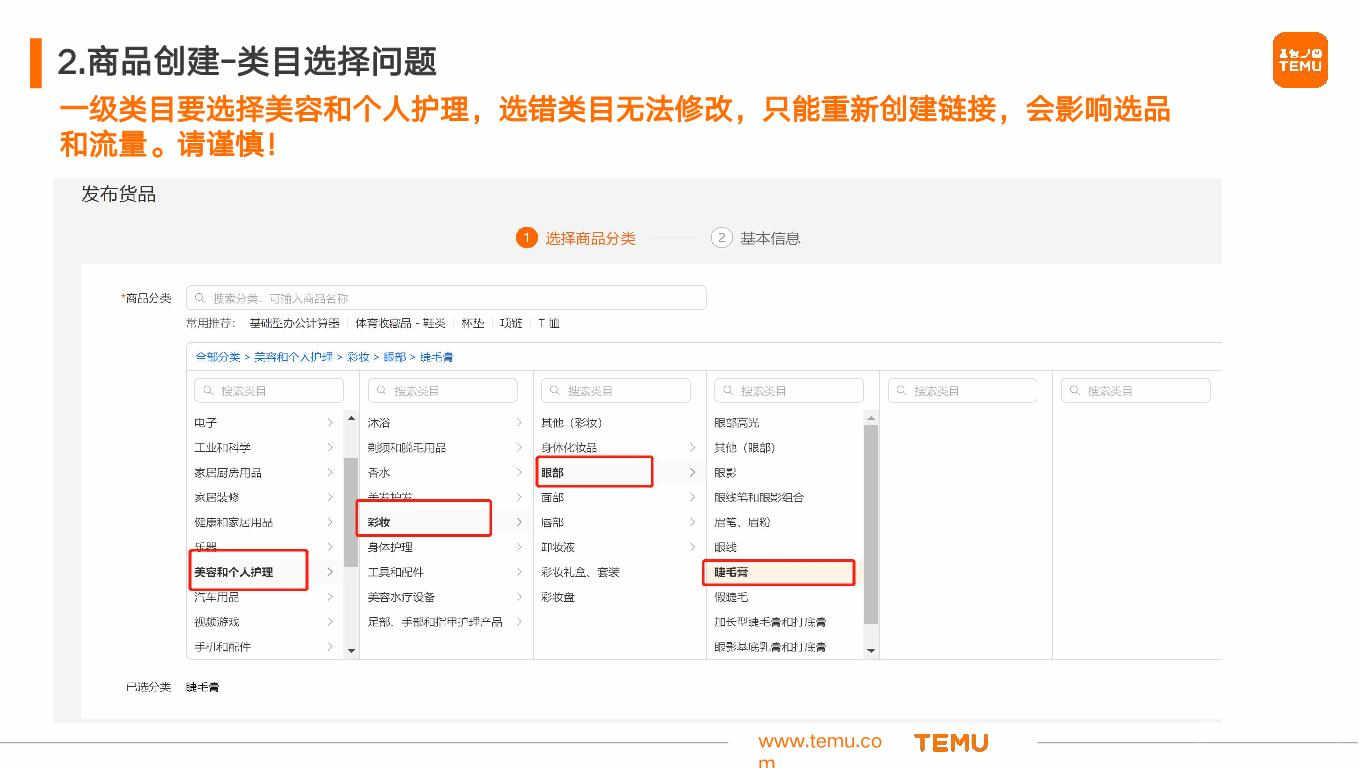Focus the third column 搜索类目 box
Screen dimensions: 1359x768
point(615,391)
